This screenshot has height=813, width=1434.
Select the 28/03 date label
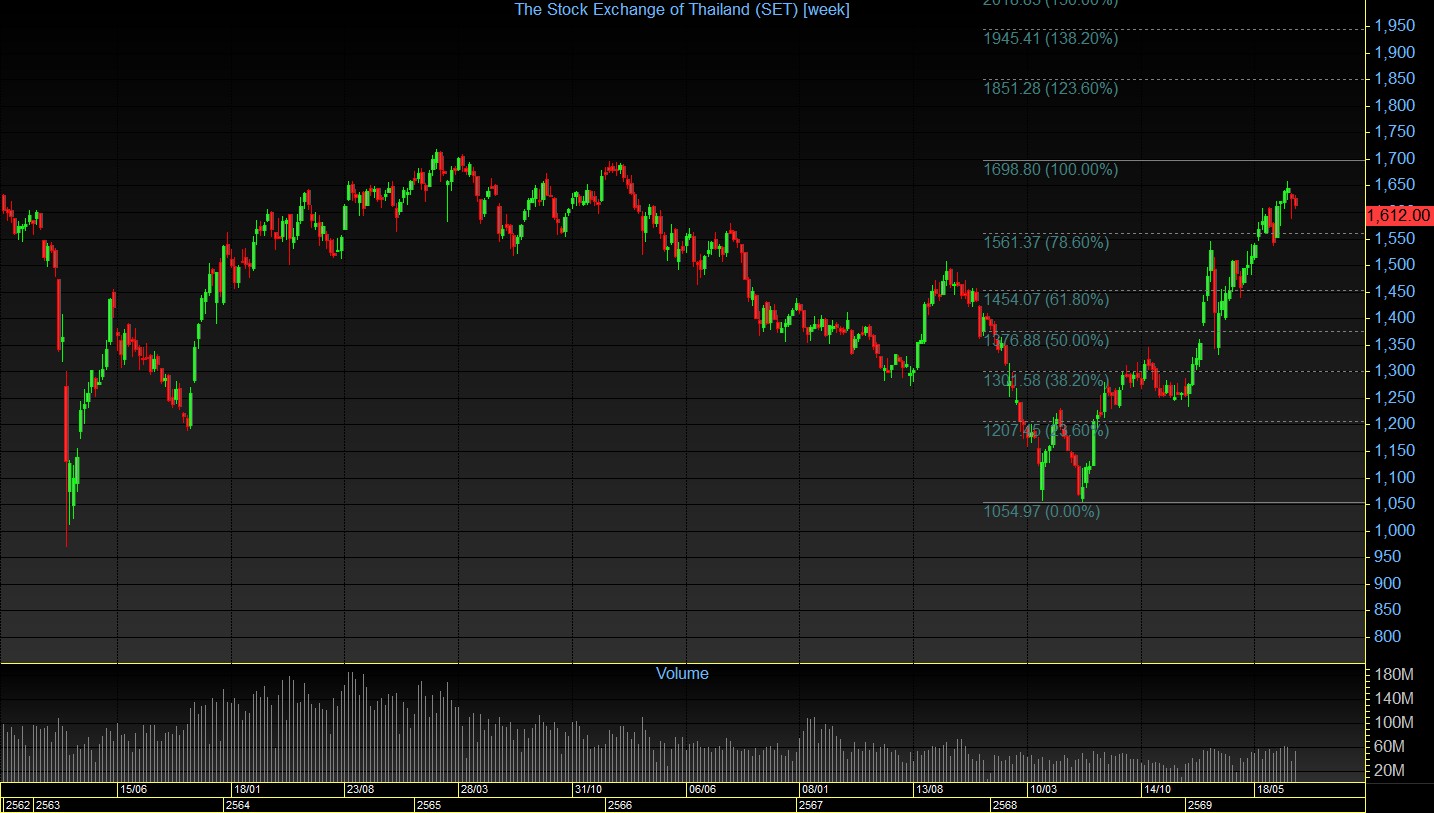point(475,790)
